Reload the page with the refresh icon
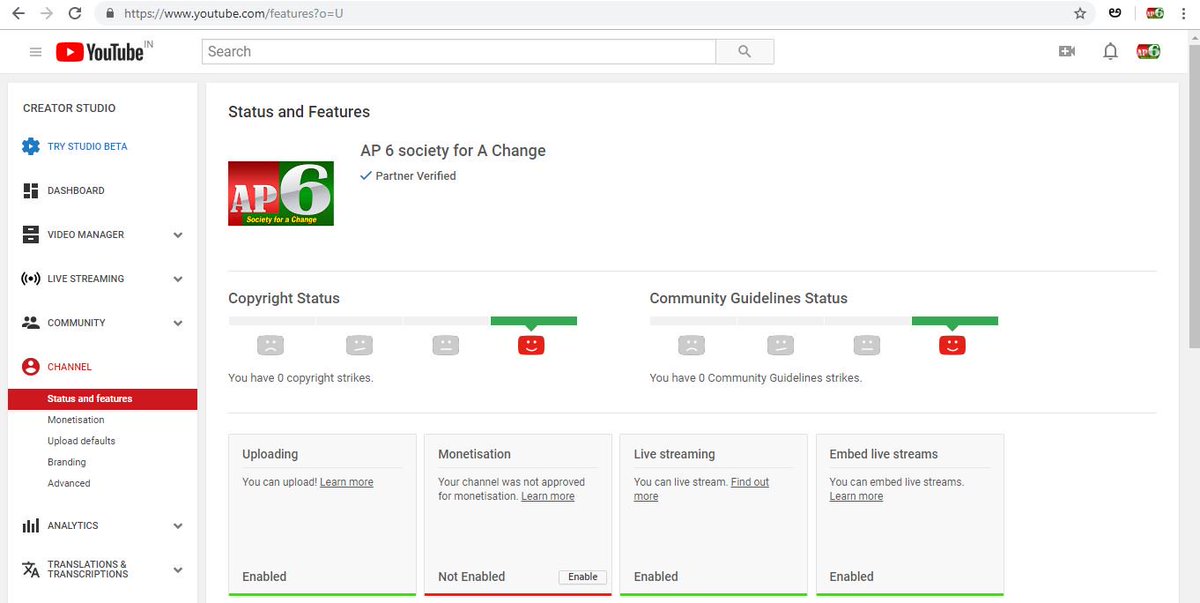This screenshot has height=603, width=1200. click(75, 14)
